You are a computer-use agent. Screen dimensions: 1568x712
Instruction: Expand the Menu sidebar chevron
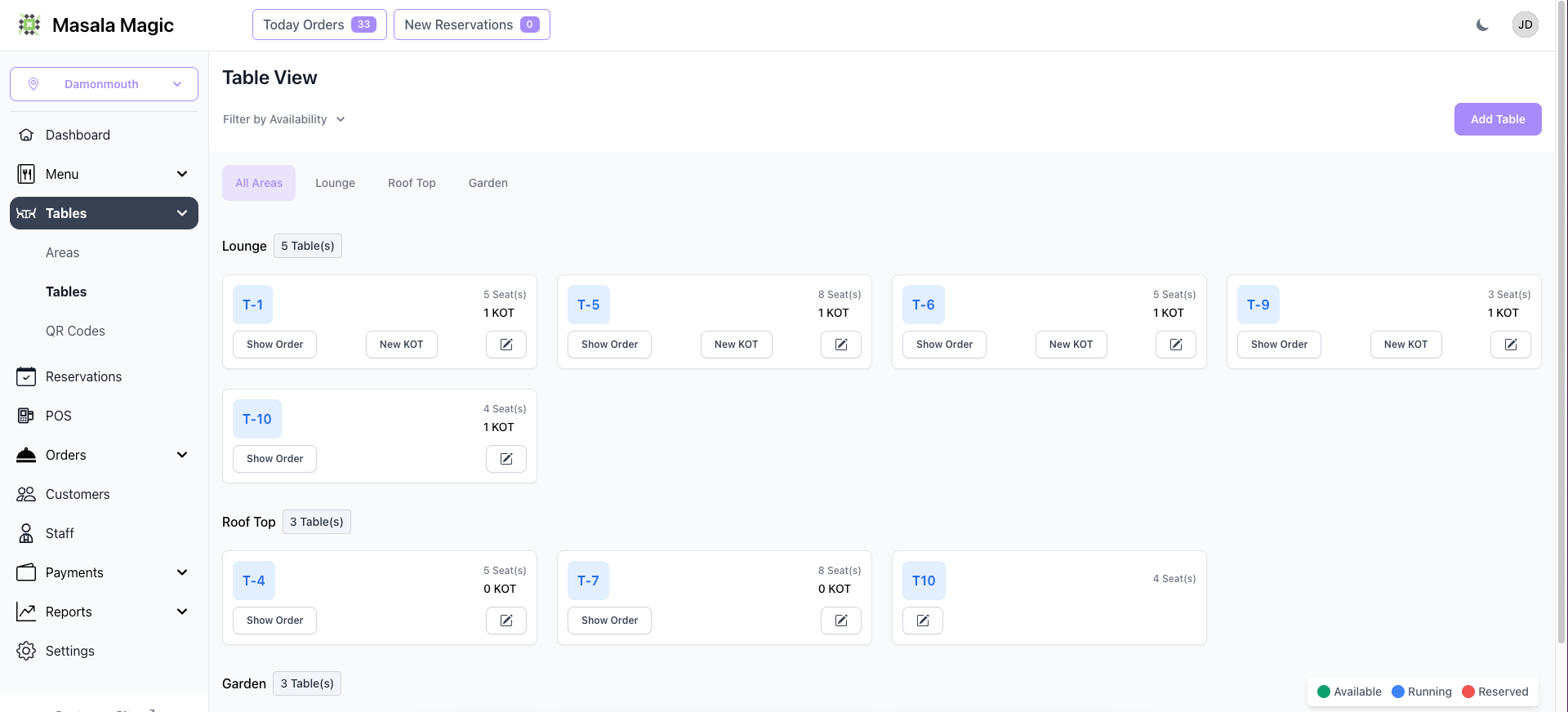(x=182, y=174)
